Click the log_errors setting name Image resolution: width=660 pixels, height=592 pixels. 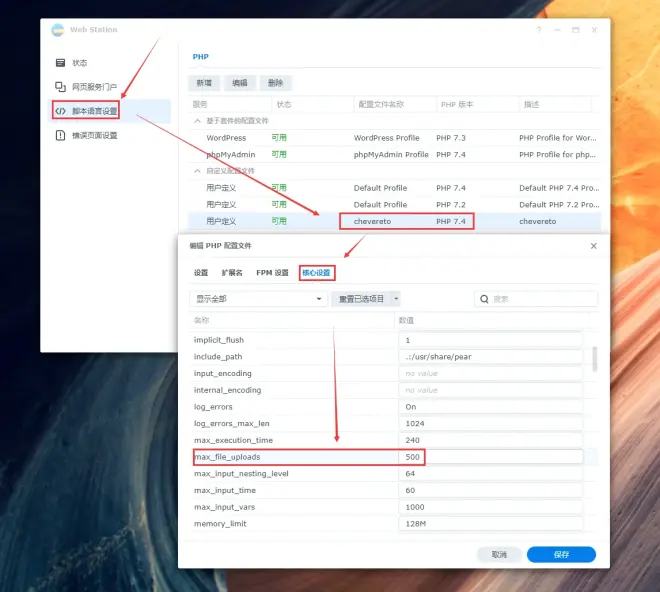[213, 407]
